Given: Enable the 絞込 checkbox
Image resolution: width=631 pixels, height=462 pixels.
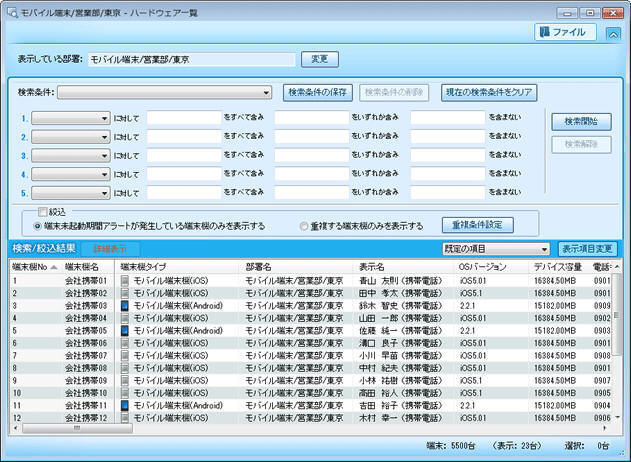Looking at the screenshot, I should click(x=42, y=213).
